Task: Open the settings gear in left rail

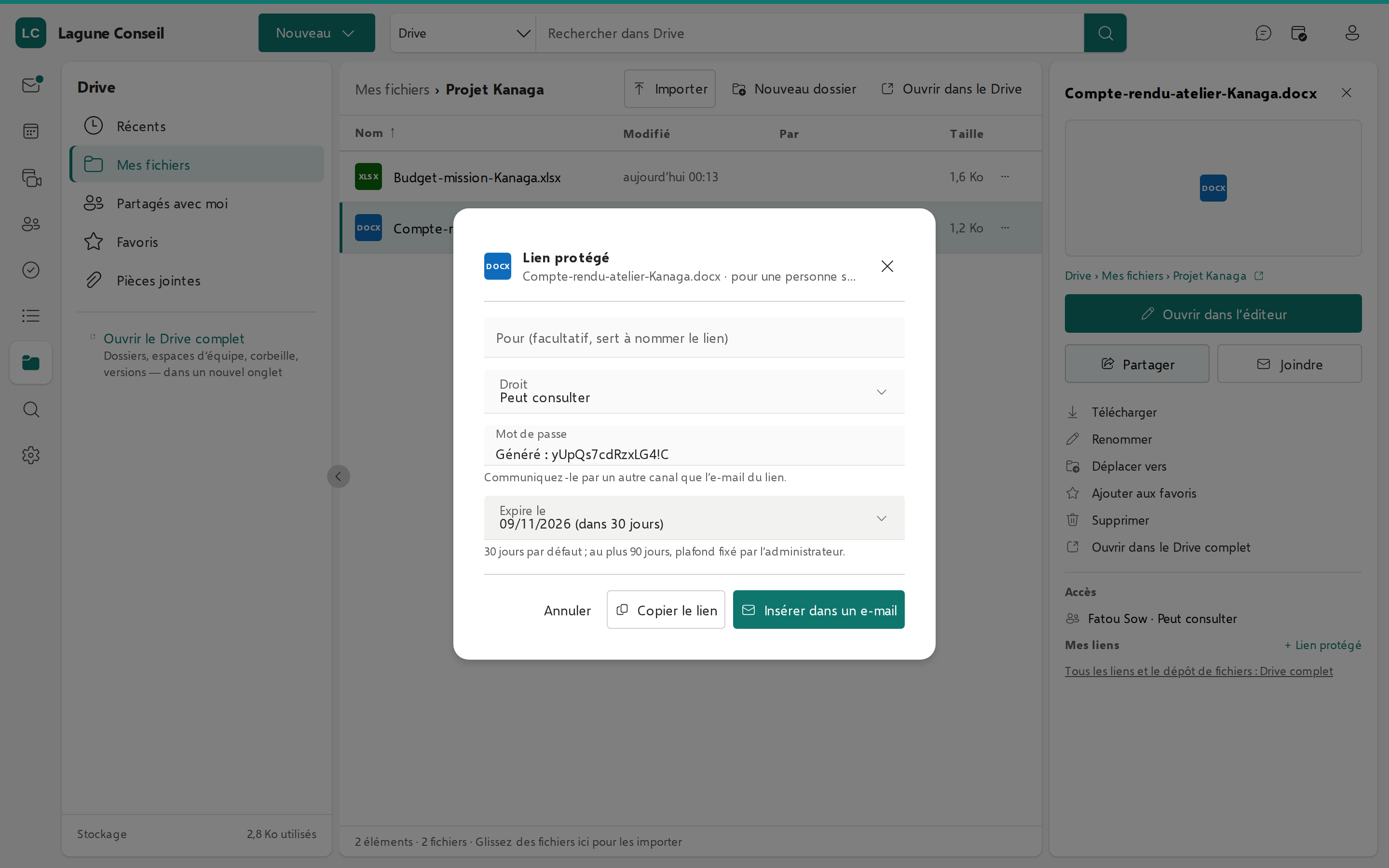Action: coord(31,455)
